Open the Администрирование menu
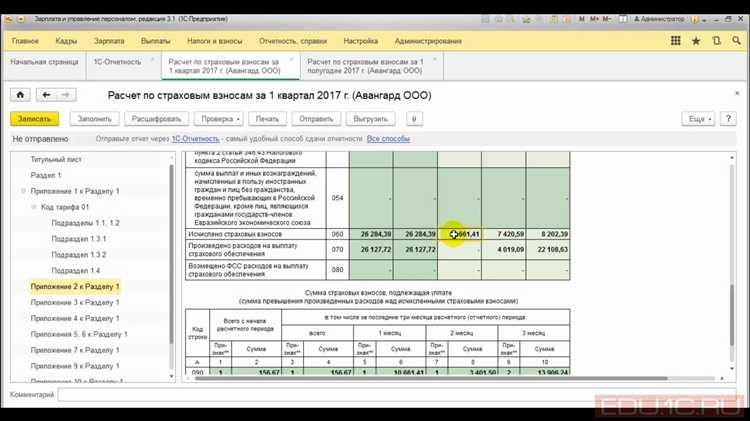Image resolution: width=750 pixels, height=421 pixels. click(428, 41)
